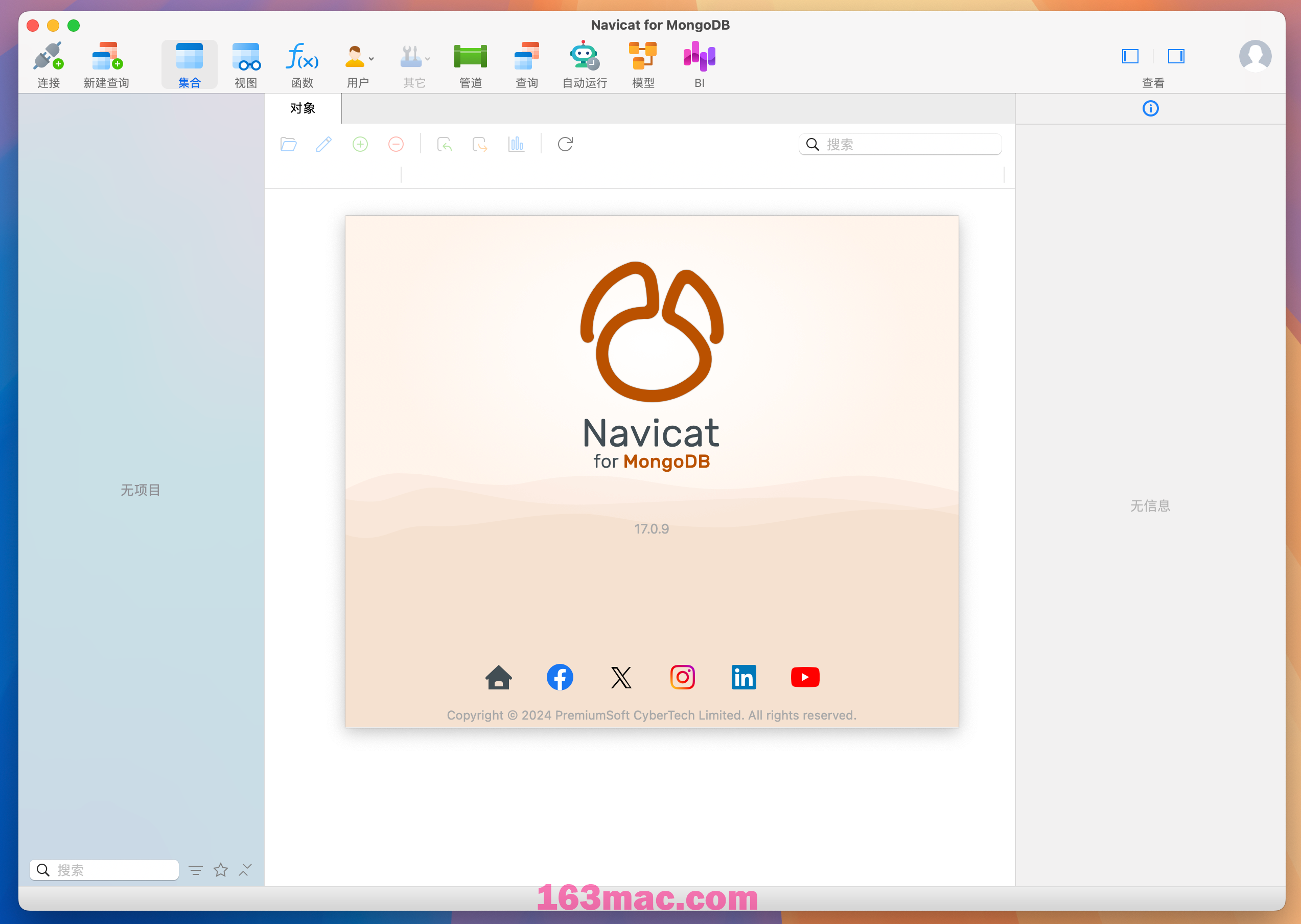Open the Navicat homepage house link

[x=498, y=677]
